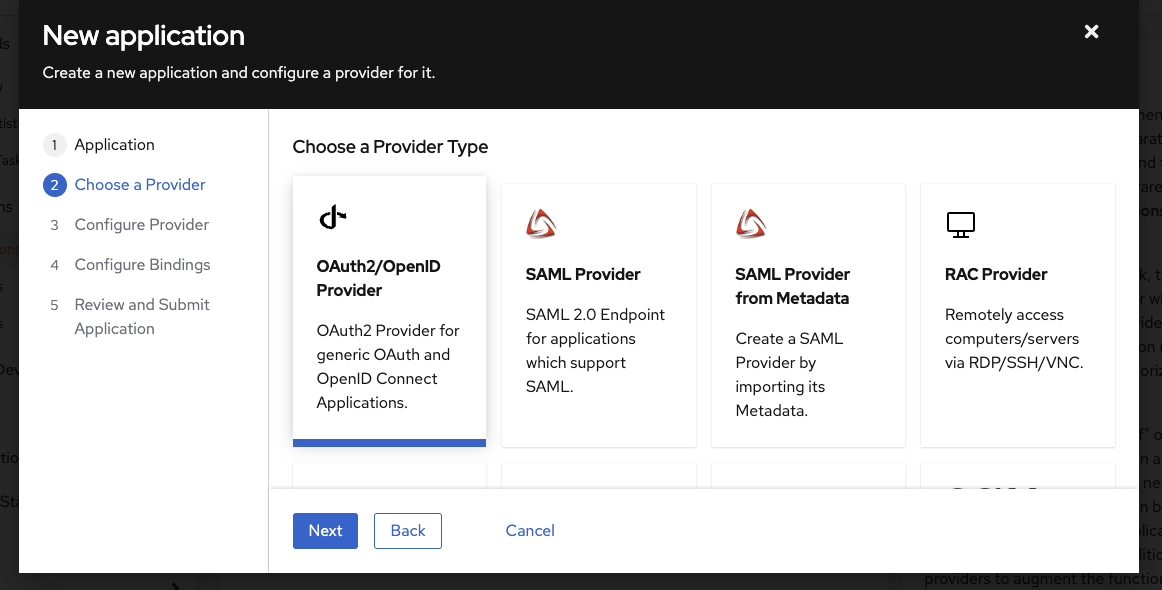
Task: Click the OpenID logo icon
Action: pyautogui.click(x=333, y=217)
